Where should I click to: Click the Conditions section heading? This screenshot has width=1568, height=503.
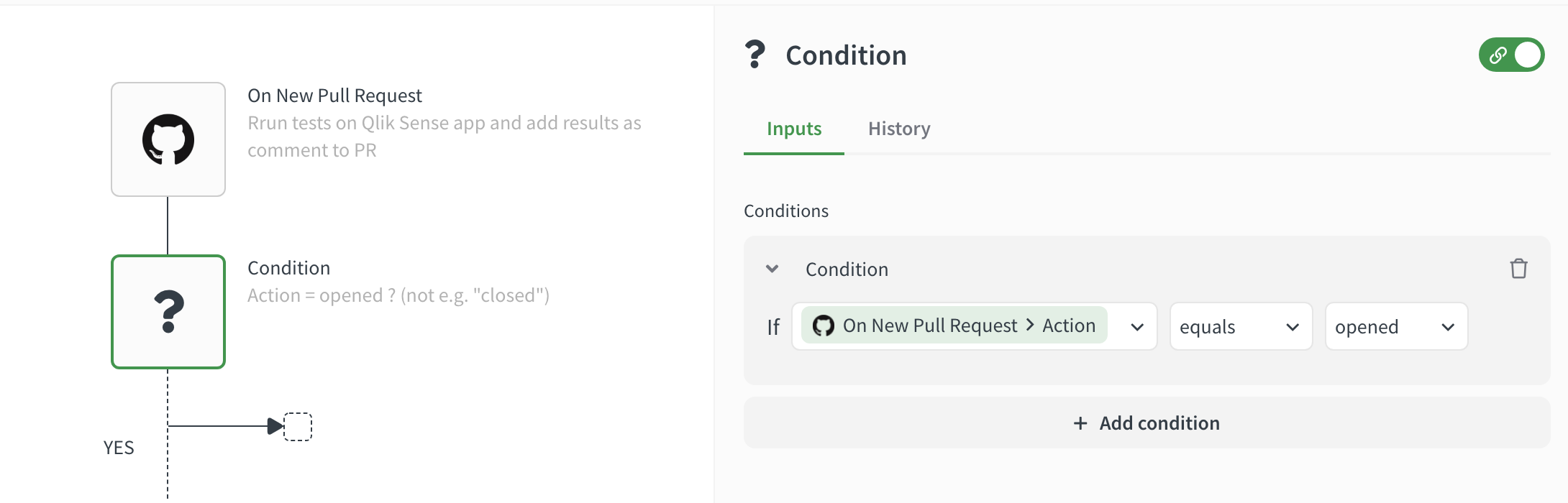pyautogui.click(x=785, y=211)
